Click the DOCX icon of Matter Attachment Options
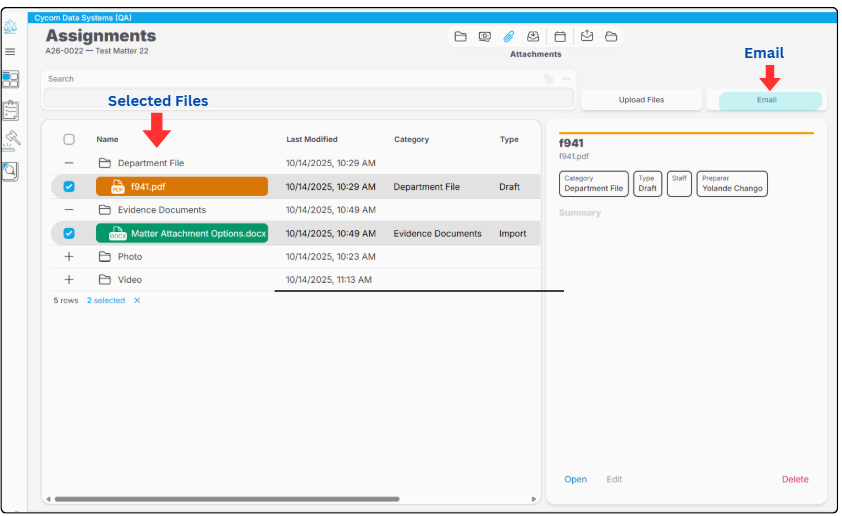The width and height of the screenshot is (842, 516). (118, 234)
